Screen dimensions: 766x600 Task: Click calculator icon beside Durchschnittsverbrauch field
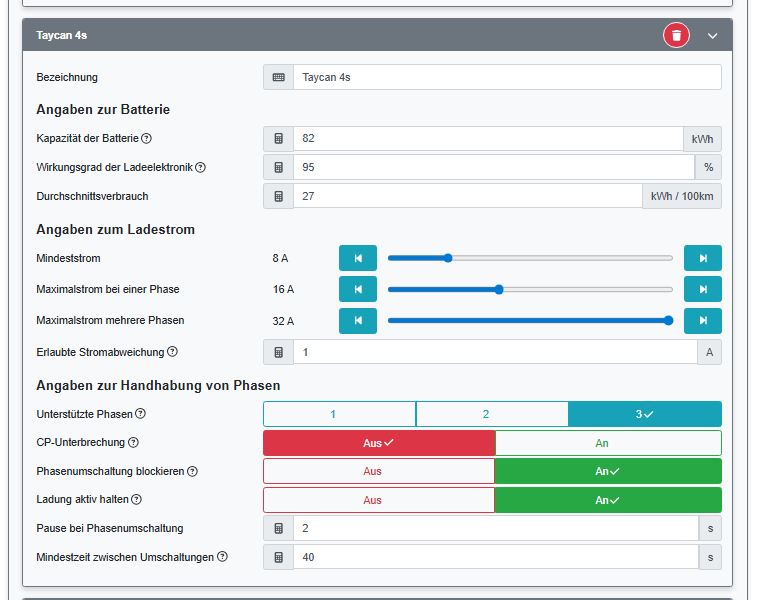pos(278,196)
